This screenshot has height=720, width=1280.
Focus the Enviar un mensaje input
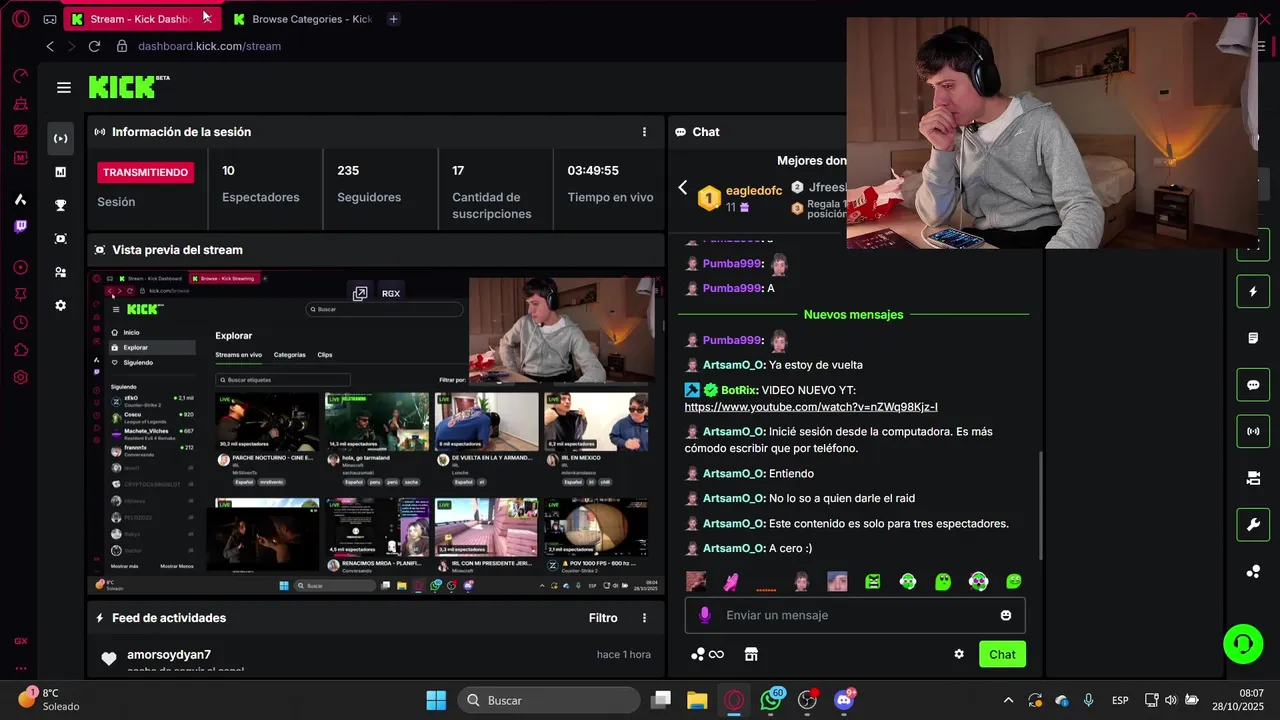pos(855,615)
